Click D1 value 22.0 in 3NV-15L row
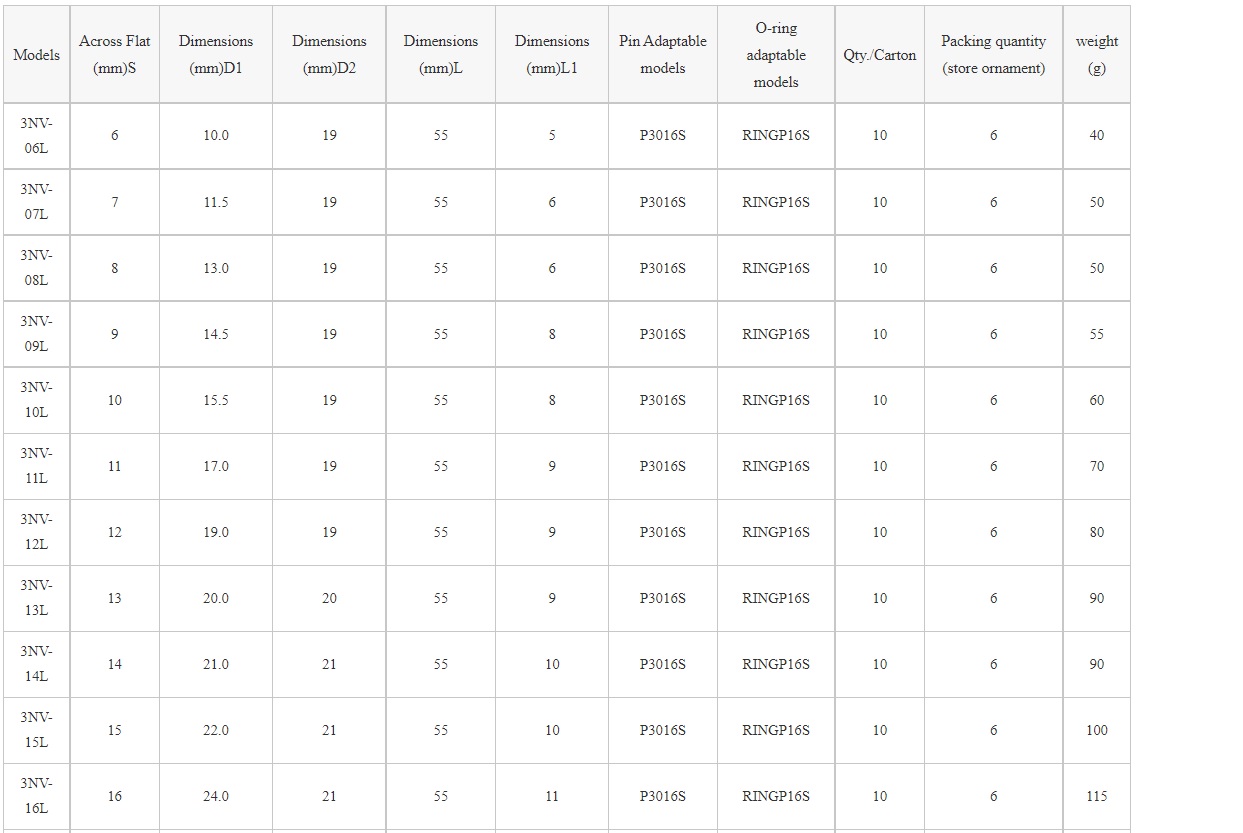 [x=216, y=730]
